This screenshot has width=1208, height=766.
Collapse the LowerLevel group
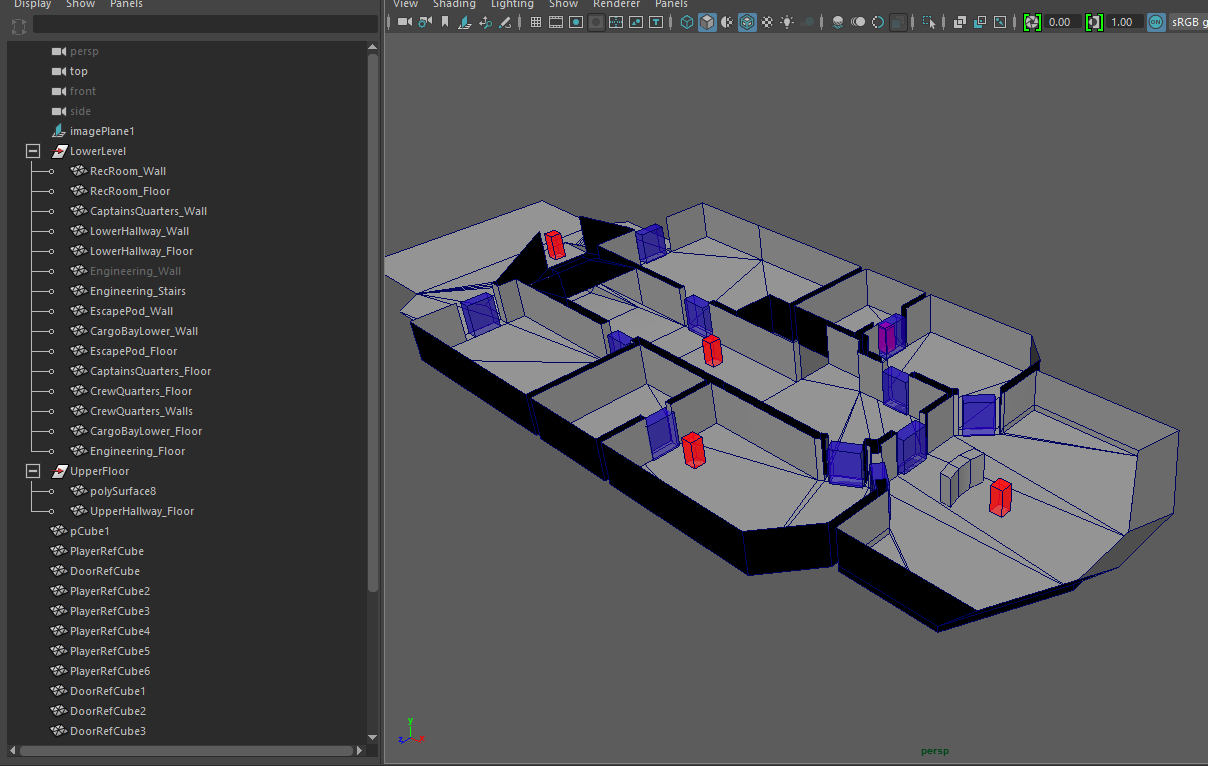click(x=33, y=151)
